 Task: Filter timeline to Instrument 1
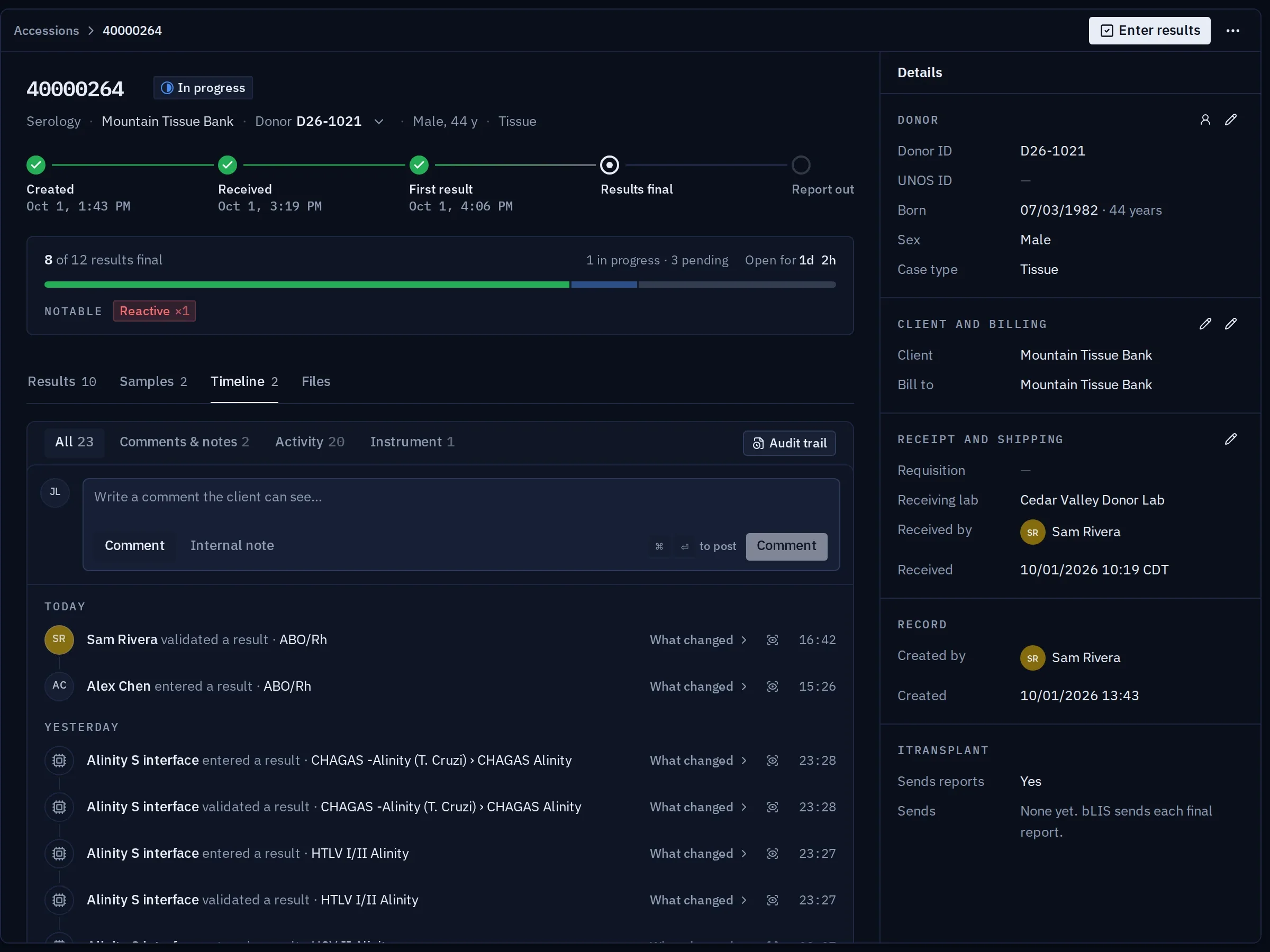(x=412, y=442)
